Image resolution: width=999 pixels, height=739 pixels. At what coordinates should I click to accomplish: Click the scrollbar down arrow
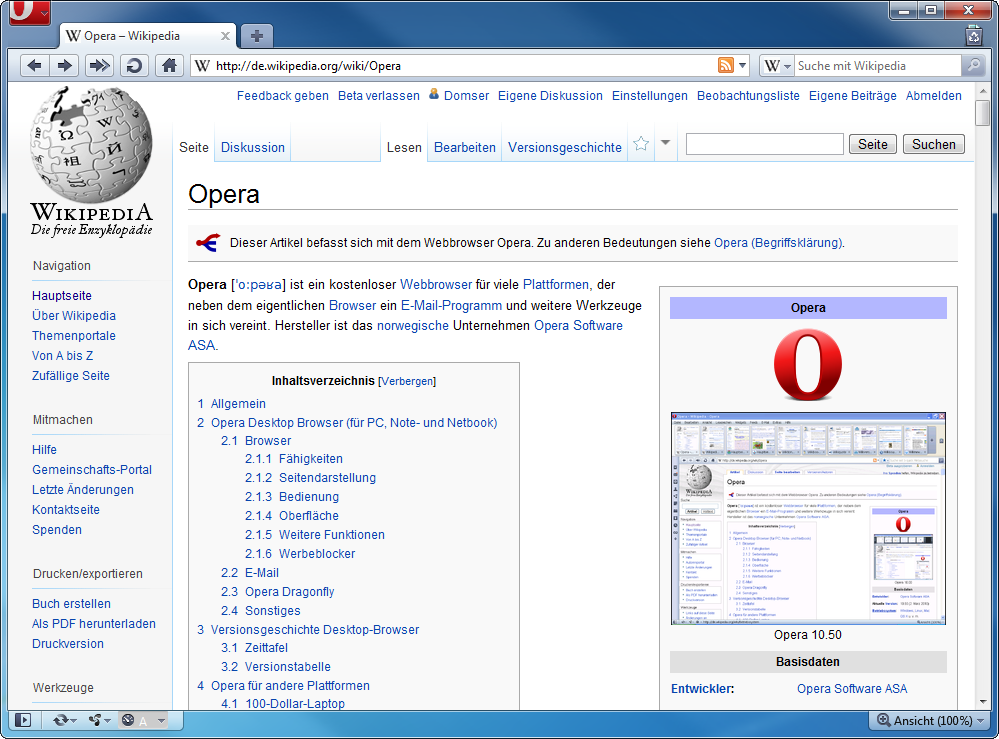pyautogui.click(x=983, y=702)
